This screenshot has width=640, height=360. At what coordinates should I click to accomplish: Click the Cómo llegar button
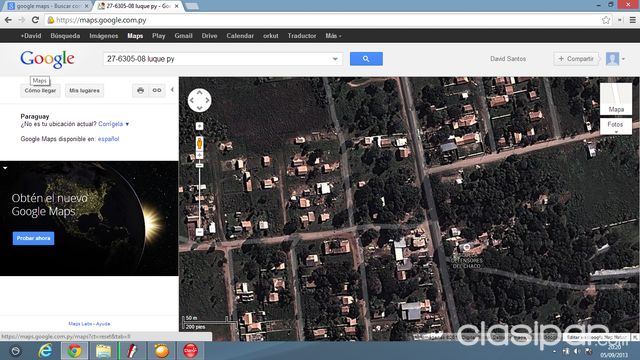(x=40, y=91)
